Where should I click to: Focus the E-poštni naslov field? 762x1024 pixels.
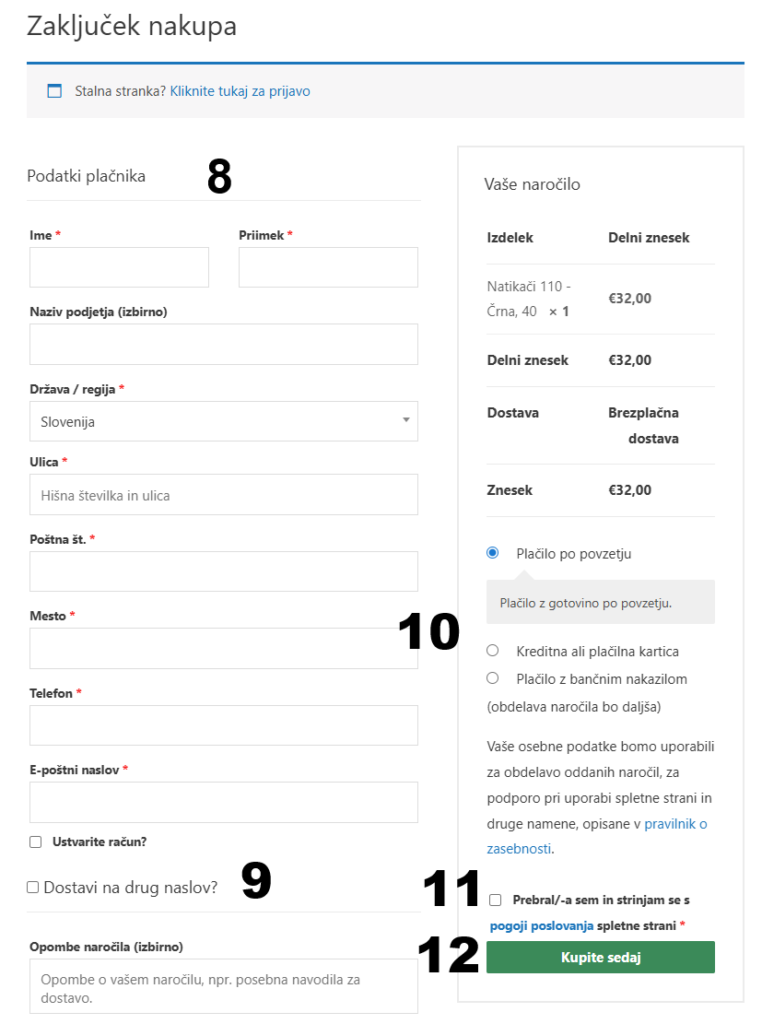224,802
